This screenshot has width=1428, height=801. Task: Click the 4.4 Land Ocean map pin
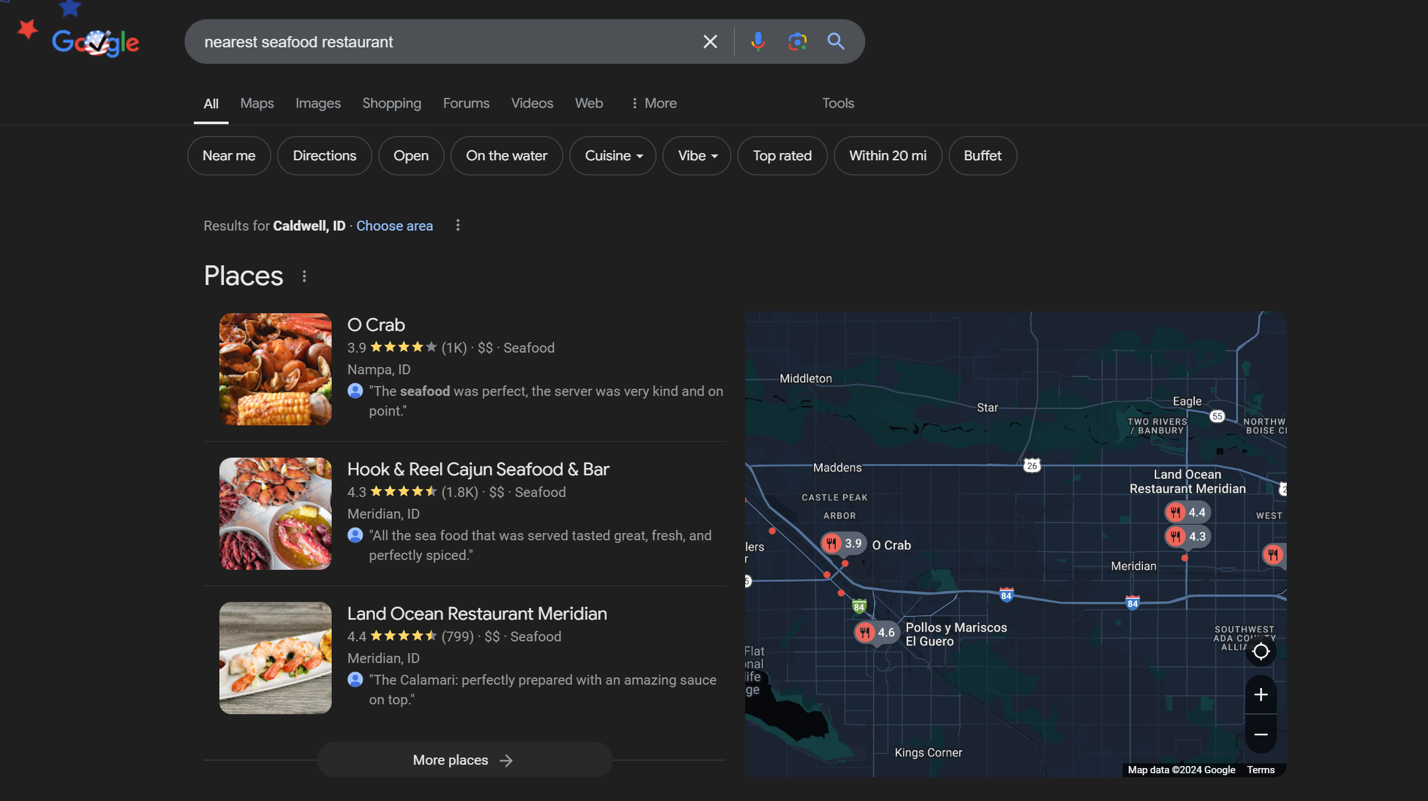pos(1188,512)
